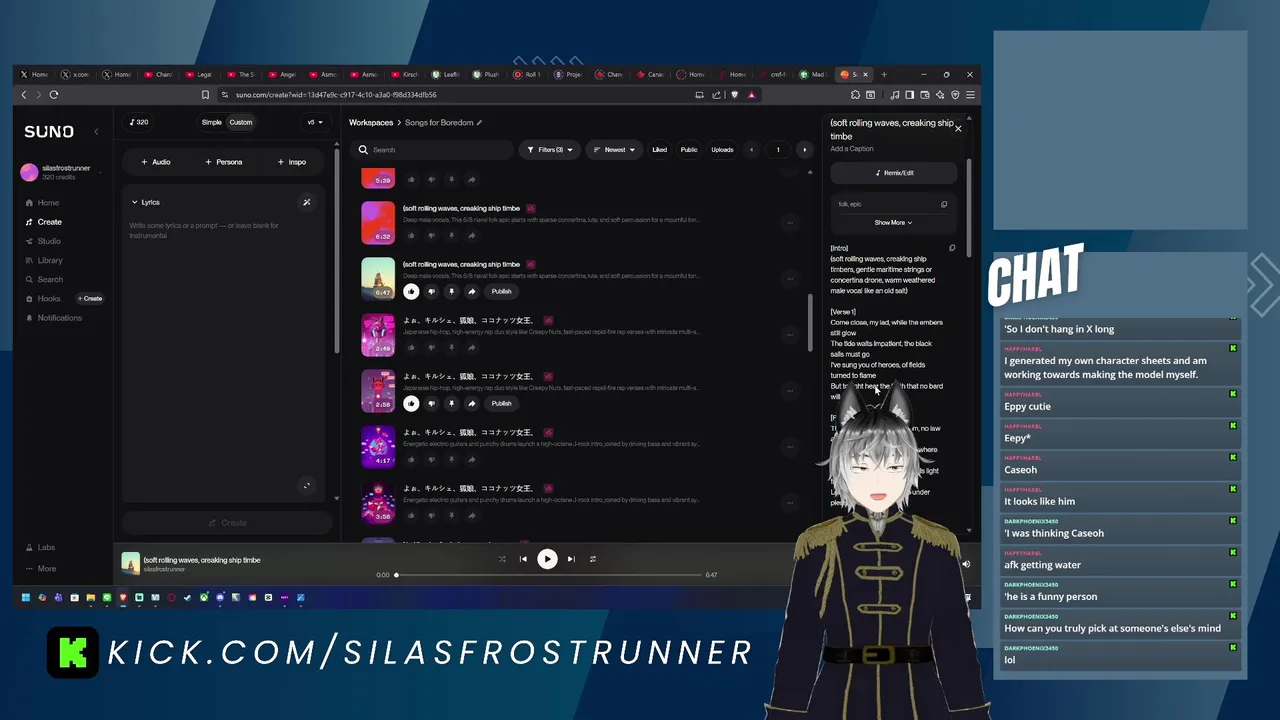The height and width of the screenshot is (720, 1280).
Task: Toggle repeat in the player bar
Action: [x=593, y=559]
